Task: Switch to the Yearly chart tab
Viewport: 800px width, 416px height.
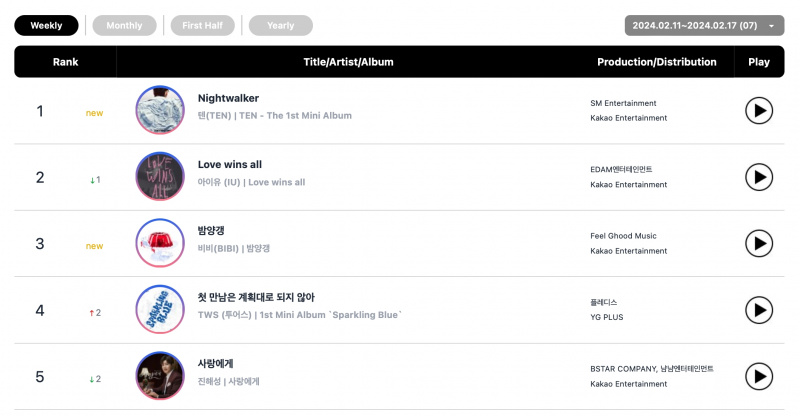Action: (x=281, y=26)
